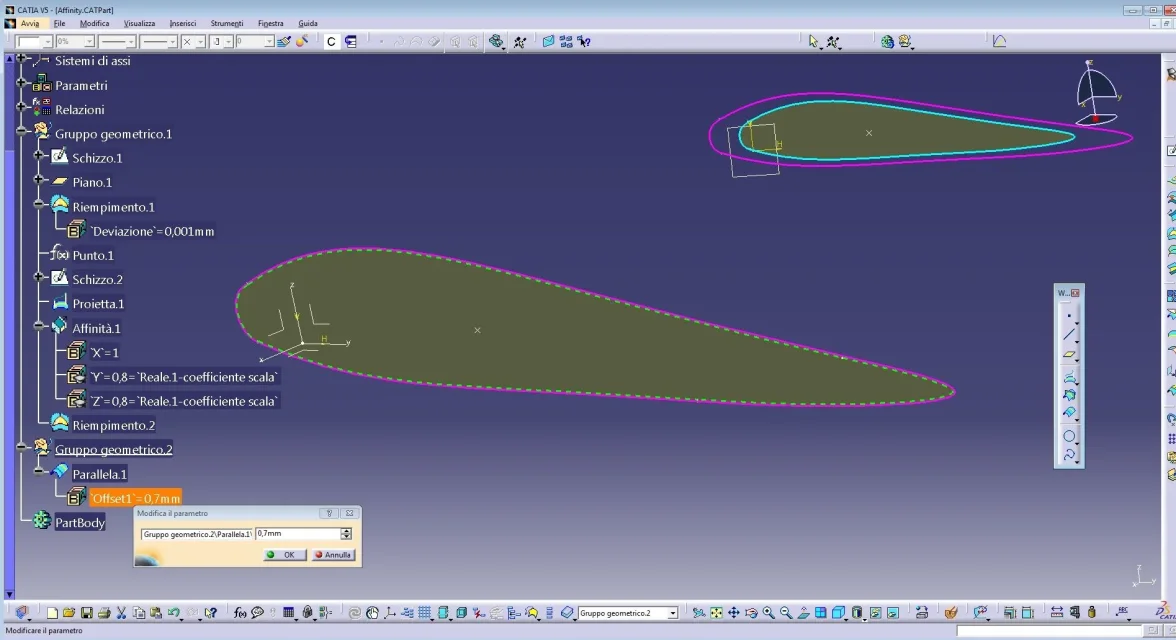
Task: Select the PartBody tree item
Action: click(x=80, y=522)
